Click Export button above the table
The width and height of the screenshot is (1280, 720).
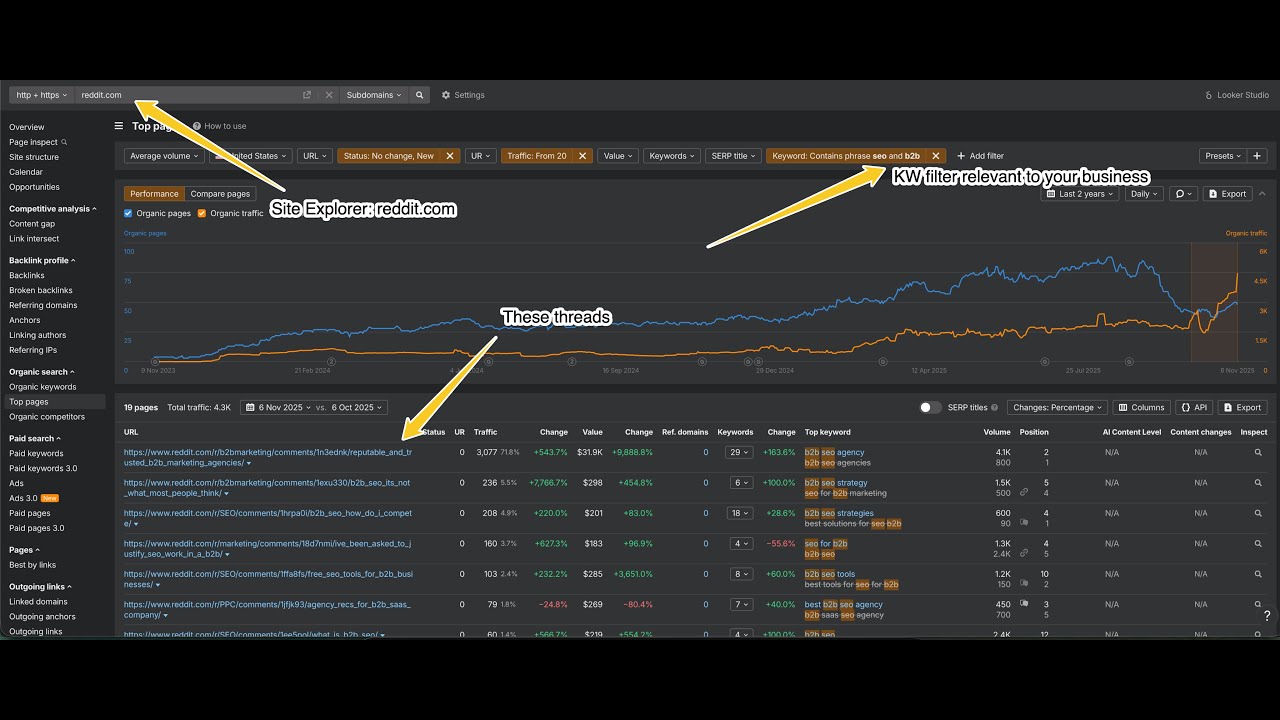click(x=1242, y=407)
